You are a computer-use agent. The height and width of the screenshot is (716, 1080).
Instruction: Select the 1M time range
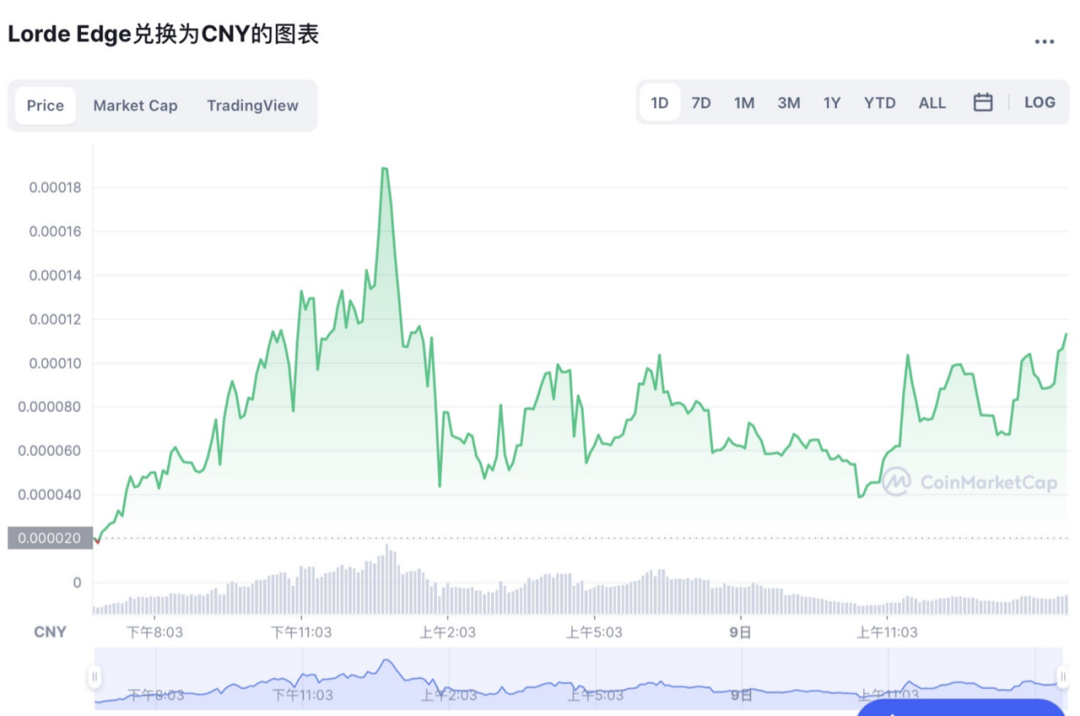click(744, 102)
